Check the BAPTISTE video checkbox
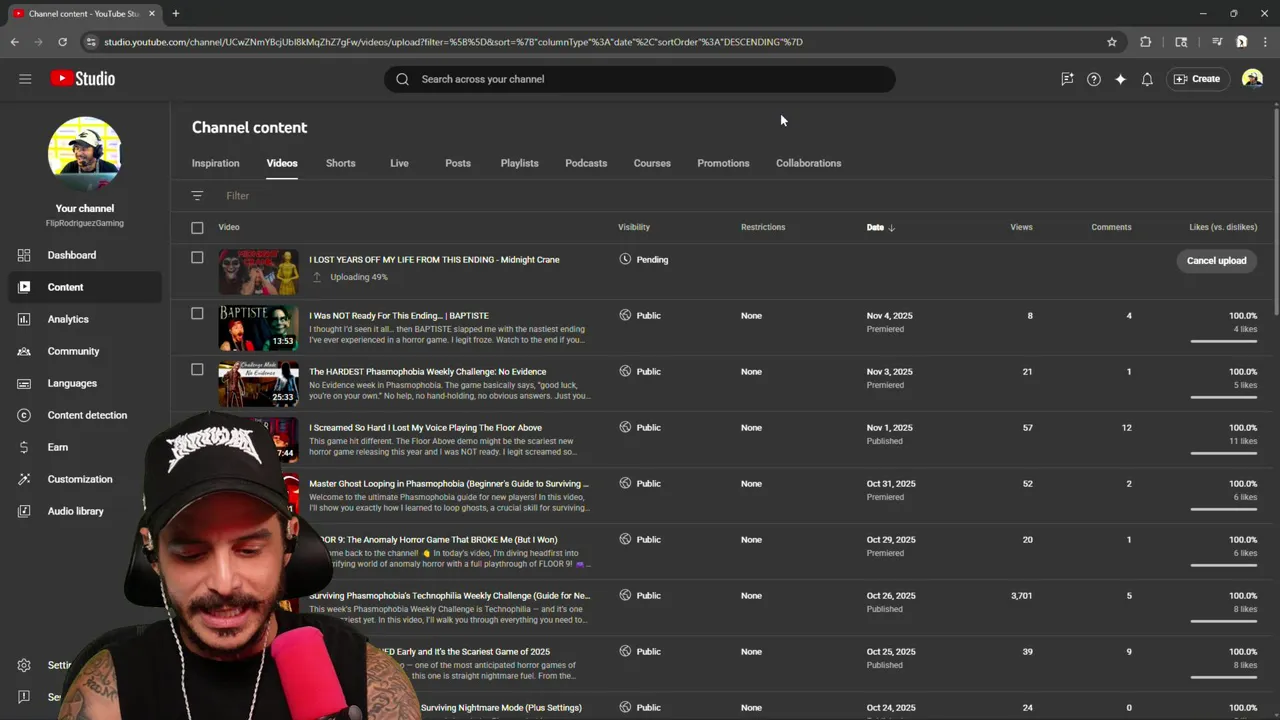The image size is (1280, 720). click(x=197, y=314)
